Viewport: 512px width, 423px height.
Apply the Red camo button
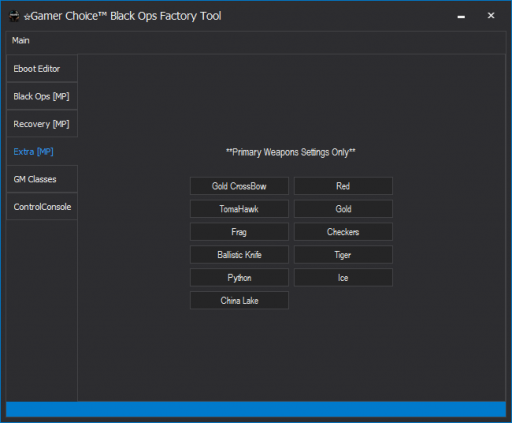click(x=343, y=186)
